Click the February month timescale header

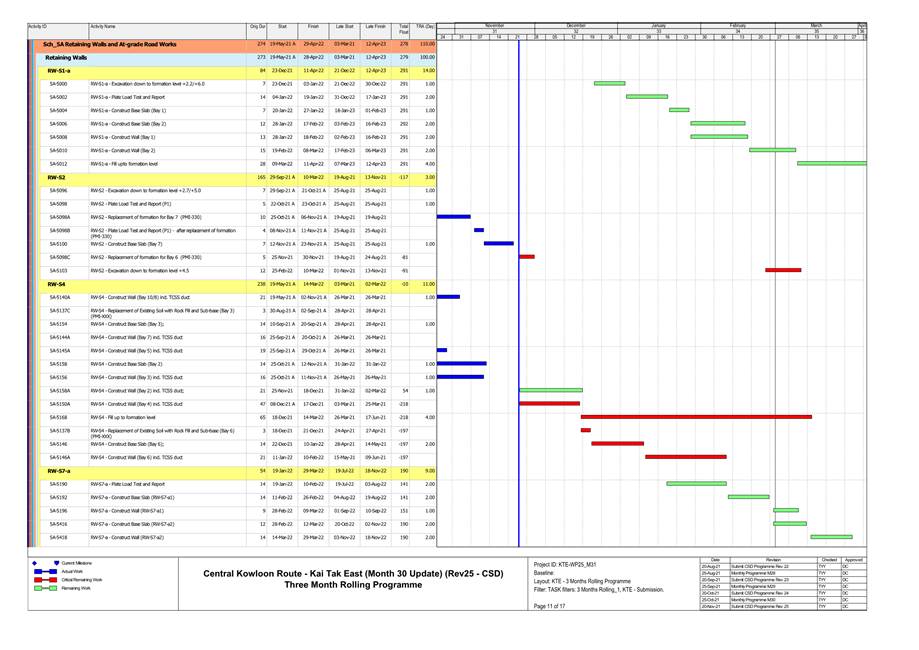pos(737,25)
